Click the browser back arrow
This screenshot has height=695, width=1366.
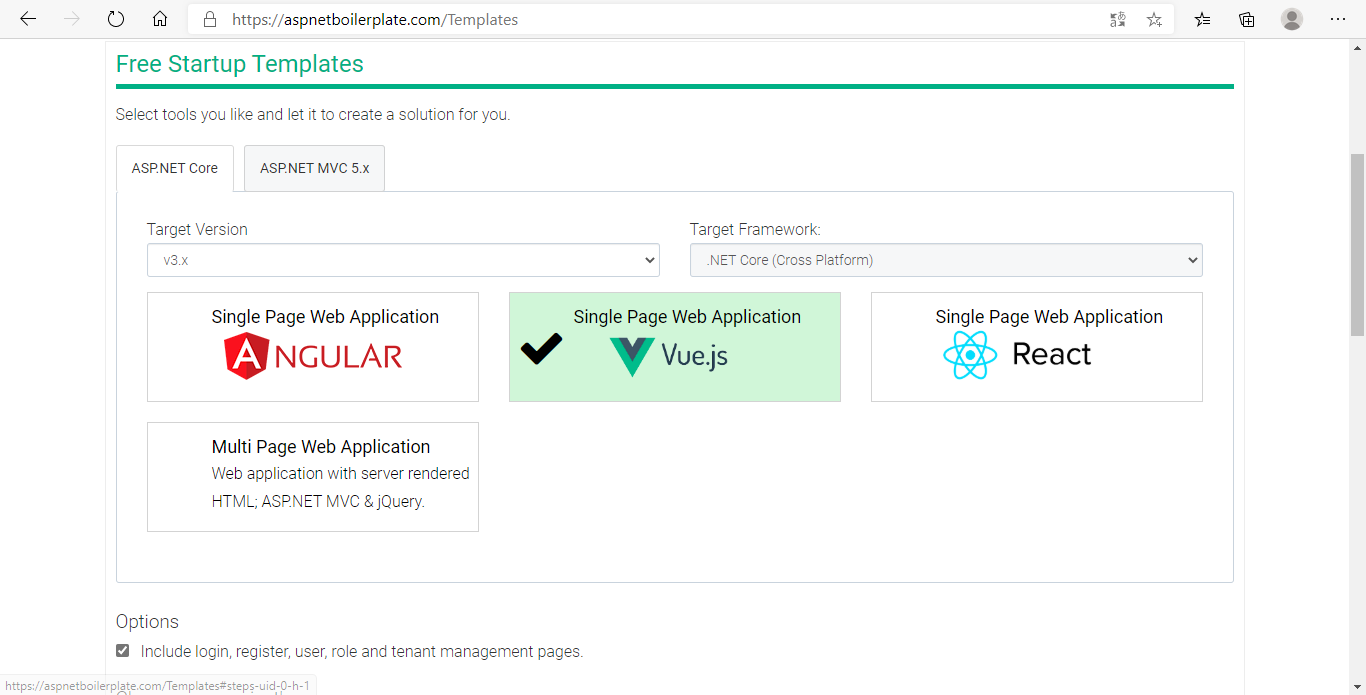28,19
